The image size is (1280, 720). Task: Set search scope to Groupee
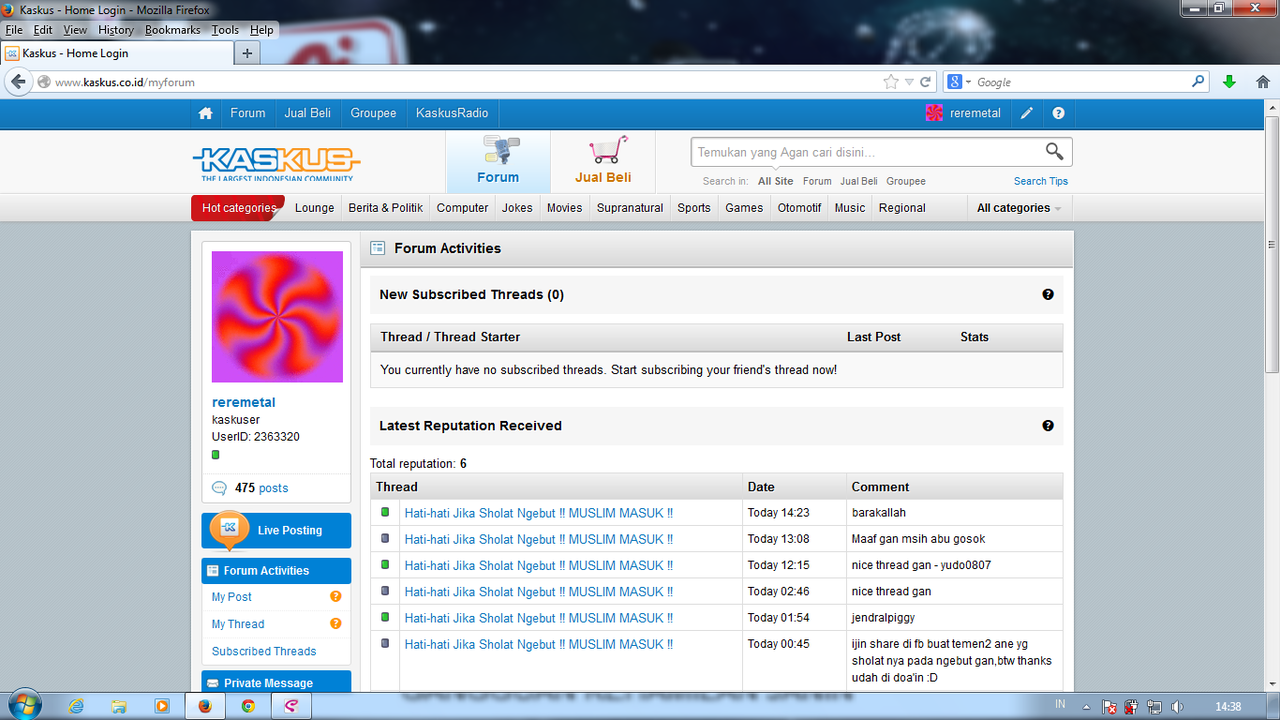point(906,181)
